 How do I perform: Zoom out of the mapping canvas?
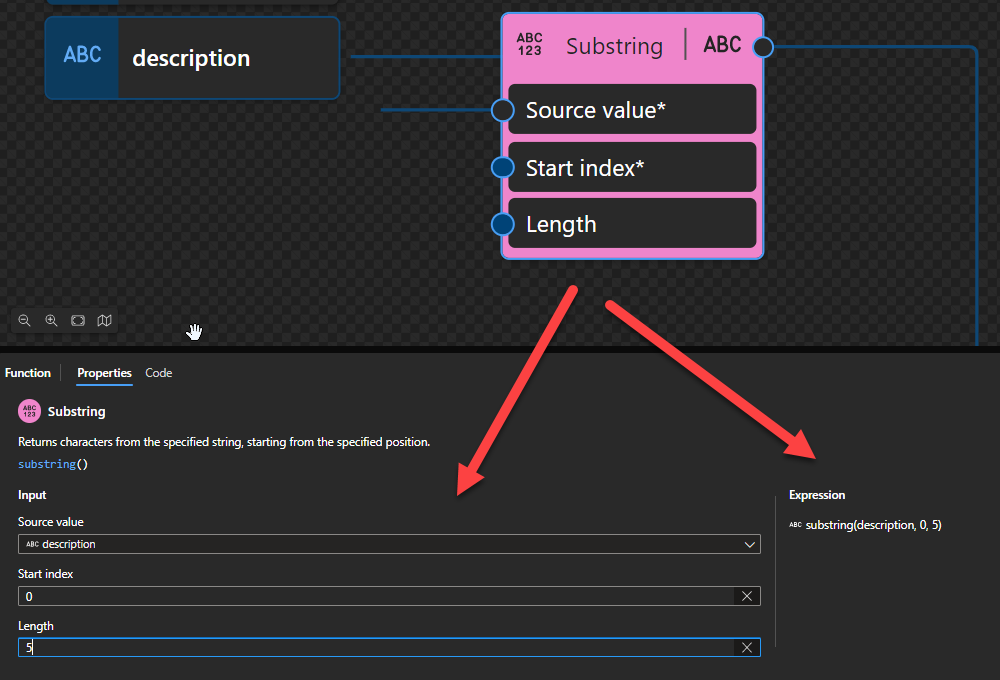[25, 321]
